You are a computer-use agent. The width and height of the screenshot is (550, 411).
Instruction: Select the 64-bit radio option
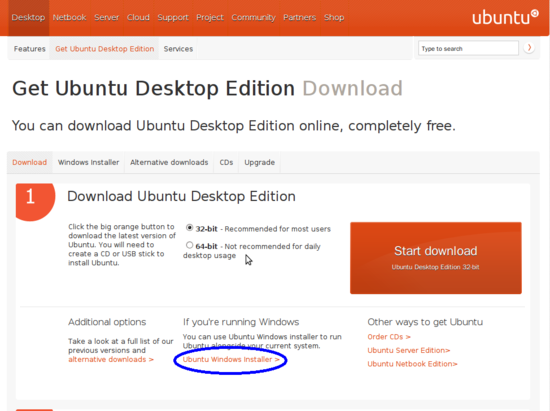click(x=189, y=245)
